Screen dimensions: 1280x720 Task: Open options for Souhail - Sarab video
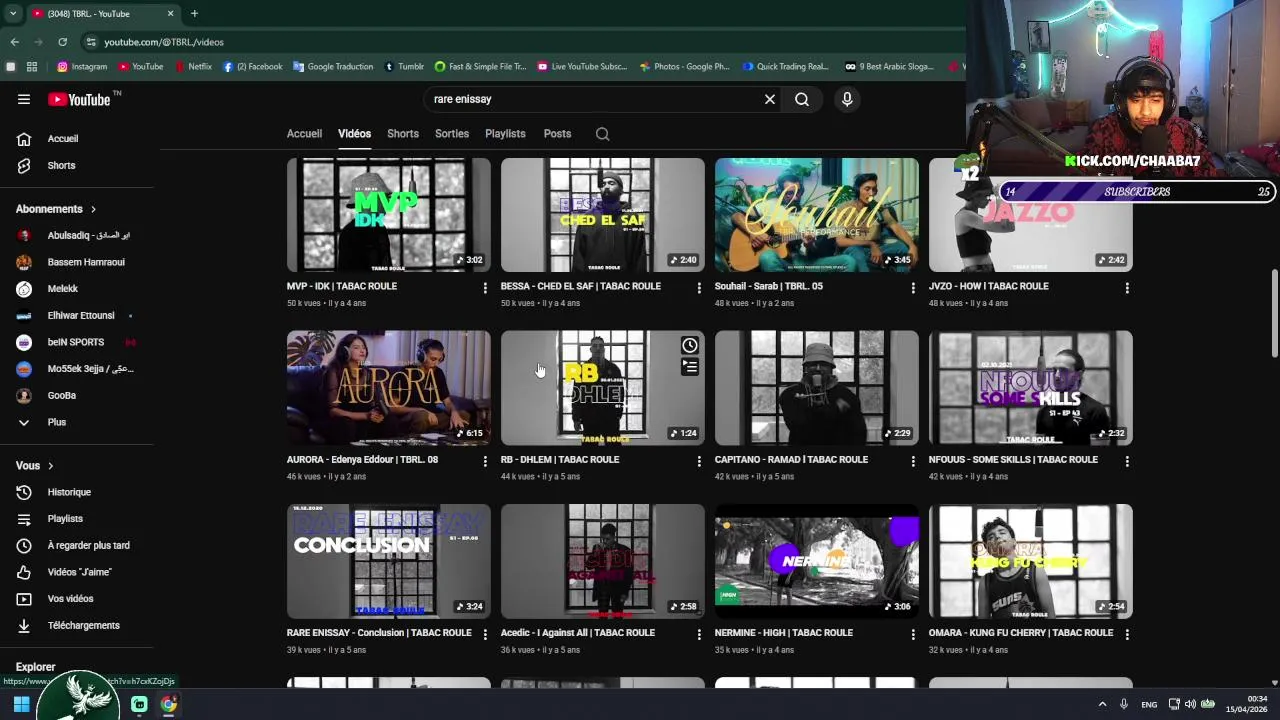click(x=913, y=288)
